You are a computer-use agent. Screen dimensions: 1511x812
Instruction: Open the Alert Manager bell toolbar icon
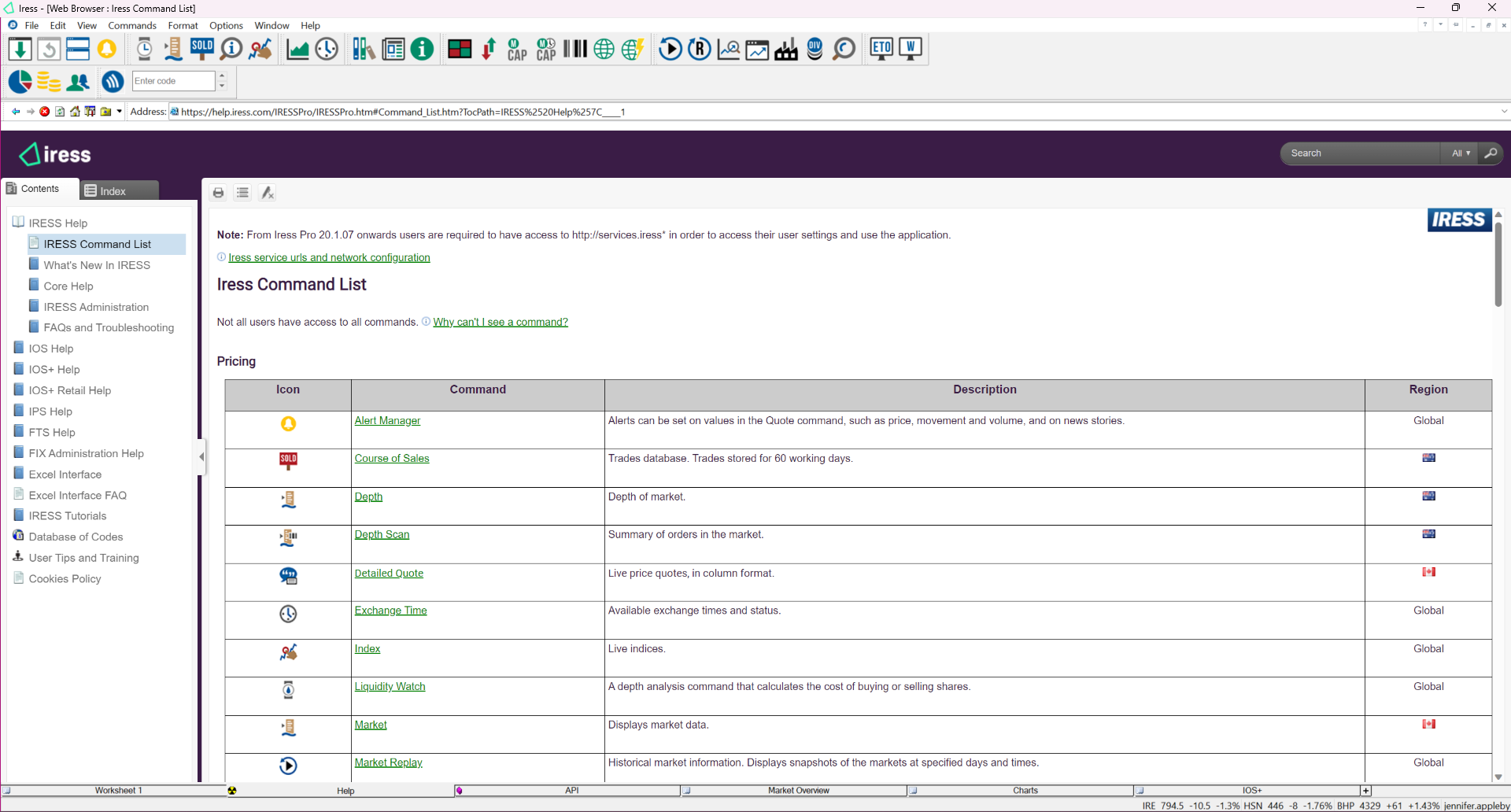click(106, 49)
